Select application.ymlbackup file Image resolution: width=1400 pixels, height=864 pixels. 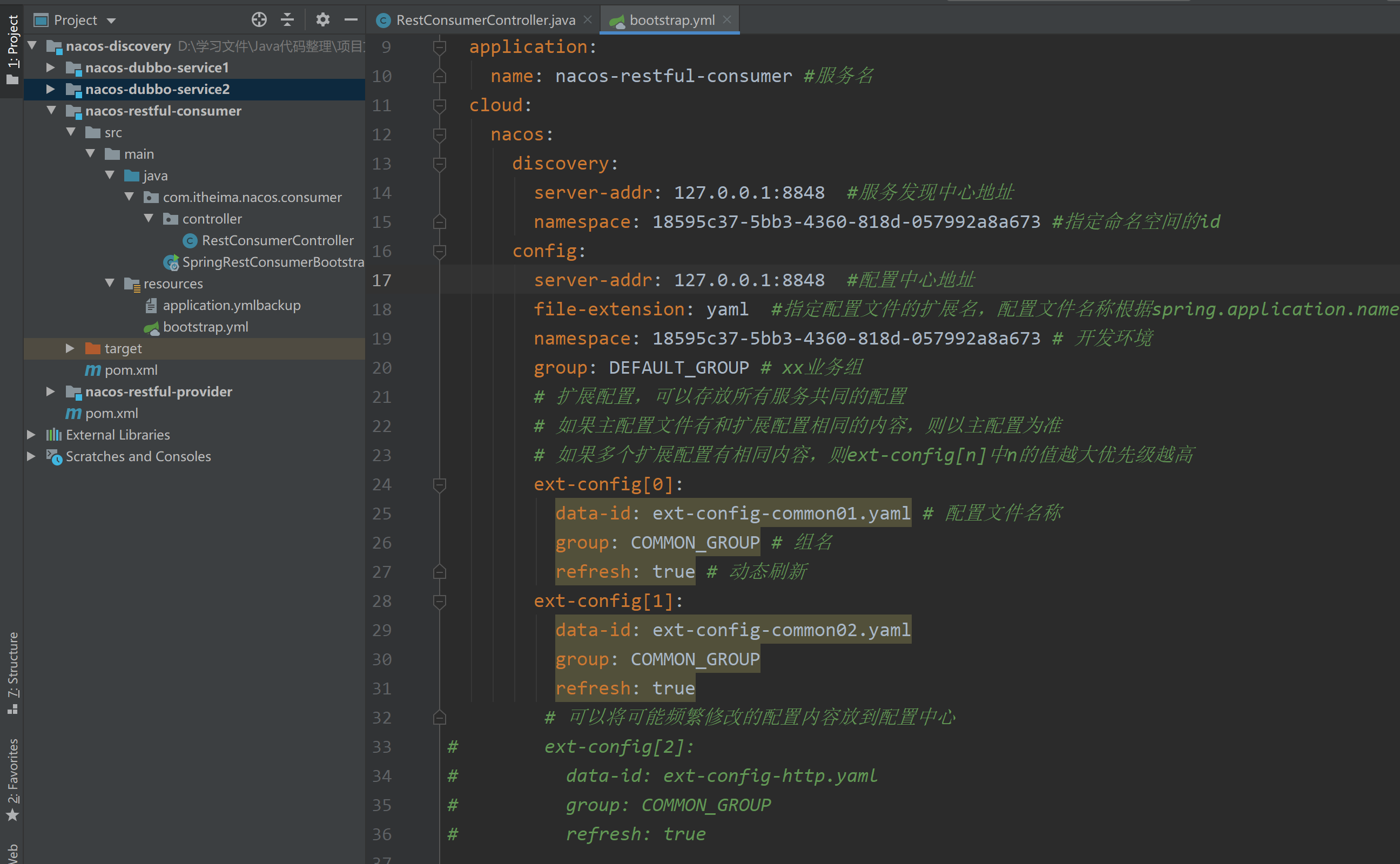(x=231, y=305)
